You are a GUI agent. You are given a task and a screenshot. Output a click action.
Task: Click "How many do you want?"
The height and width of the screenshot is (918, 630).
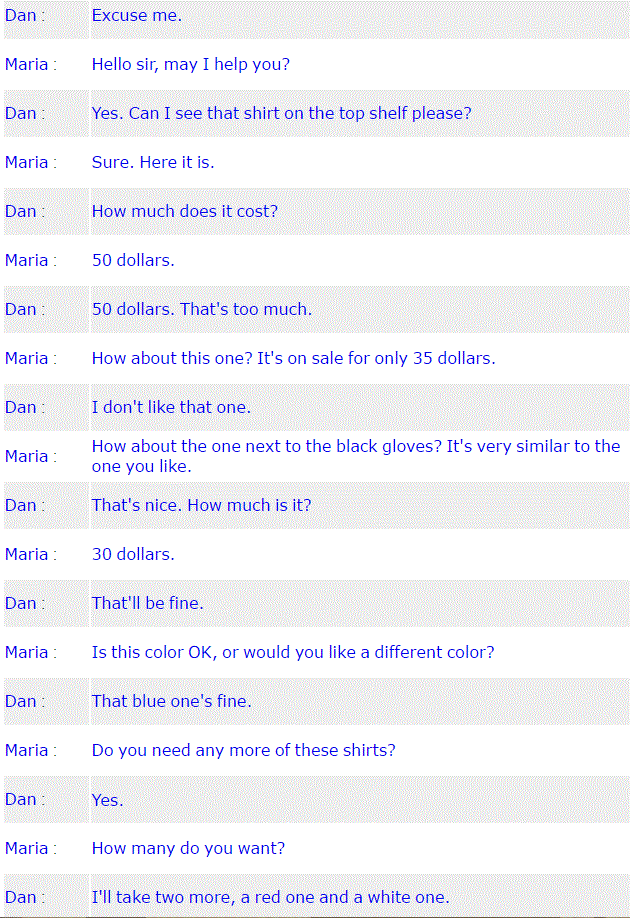point(188,848)
